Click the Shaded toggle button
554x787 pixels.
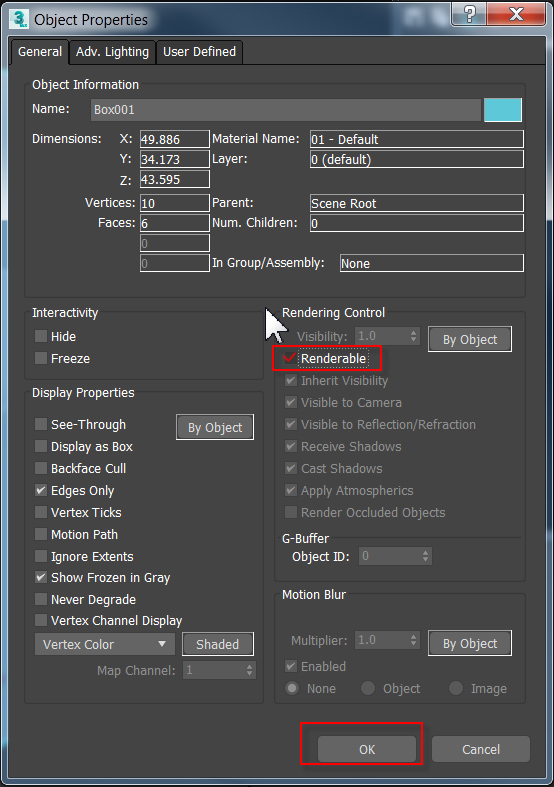coord(217,644)
